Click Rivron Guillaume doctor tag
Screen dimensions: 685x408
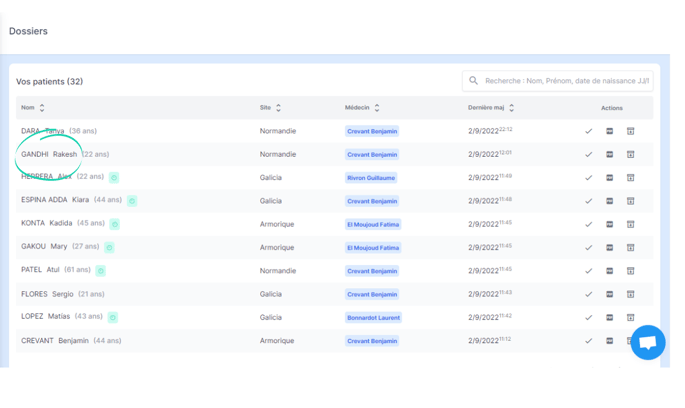(371, 178)
